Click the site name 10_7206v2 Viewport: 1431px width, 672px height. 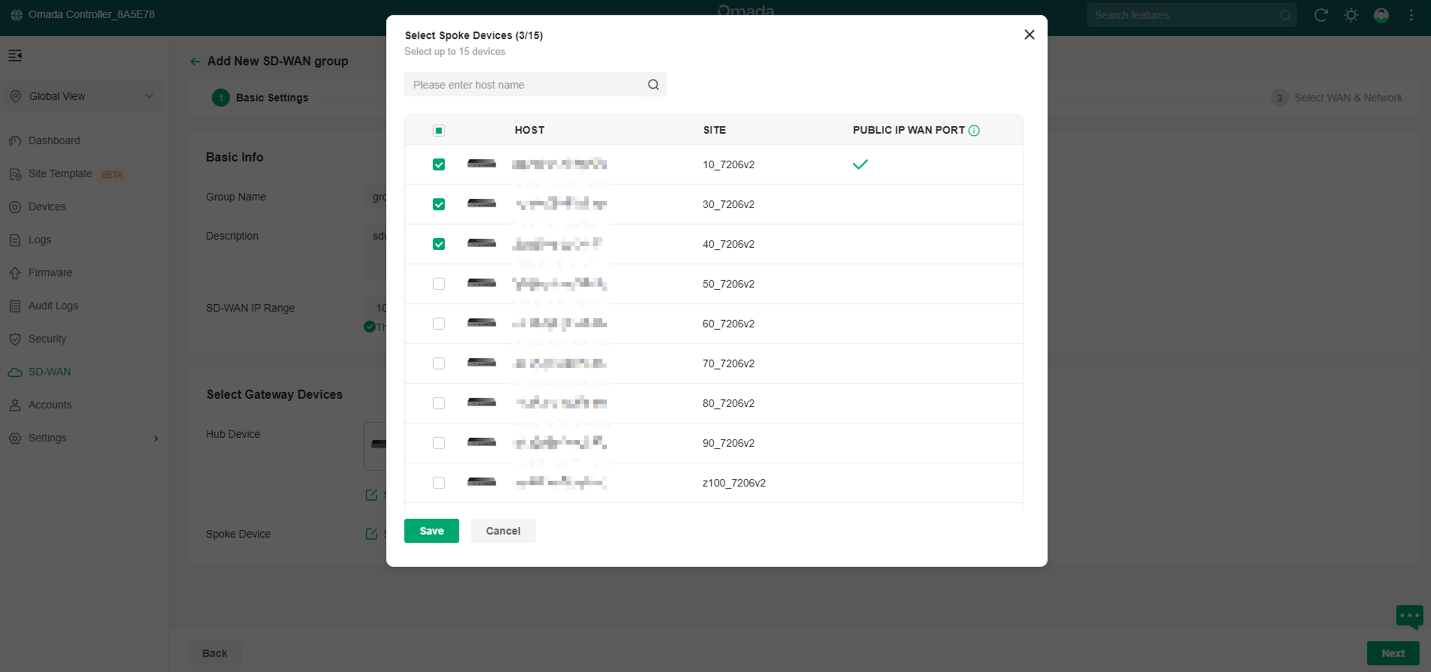729,164
